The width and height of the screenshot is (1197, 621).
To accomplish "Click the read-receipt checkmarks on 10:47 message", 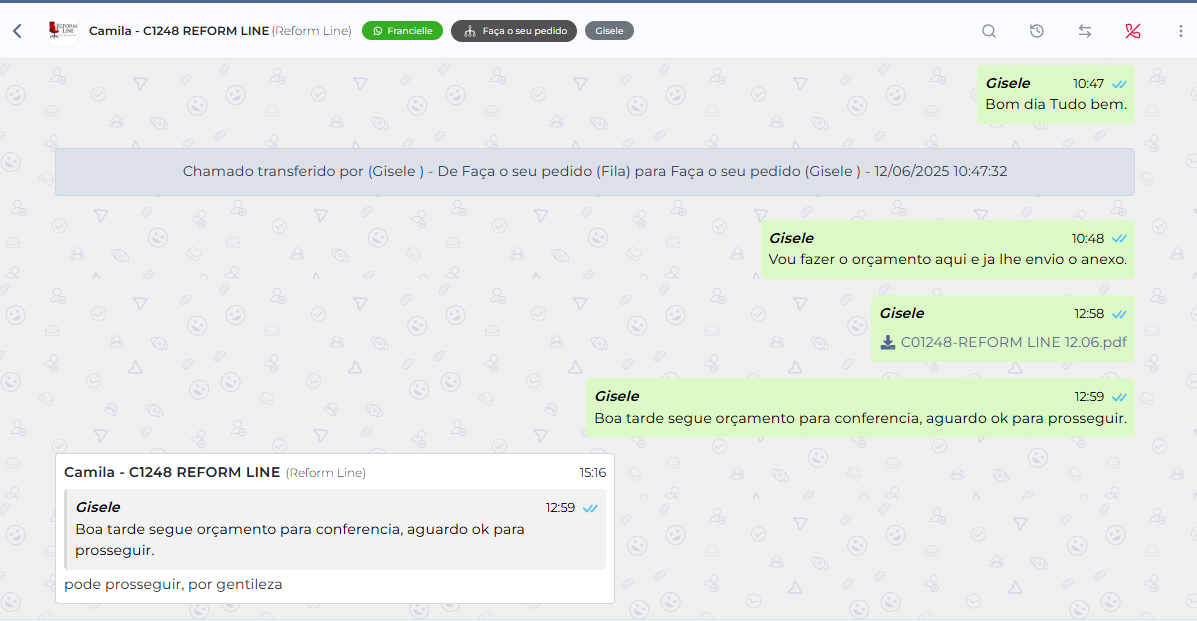I will [x=1119, y=84].
